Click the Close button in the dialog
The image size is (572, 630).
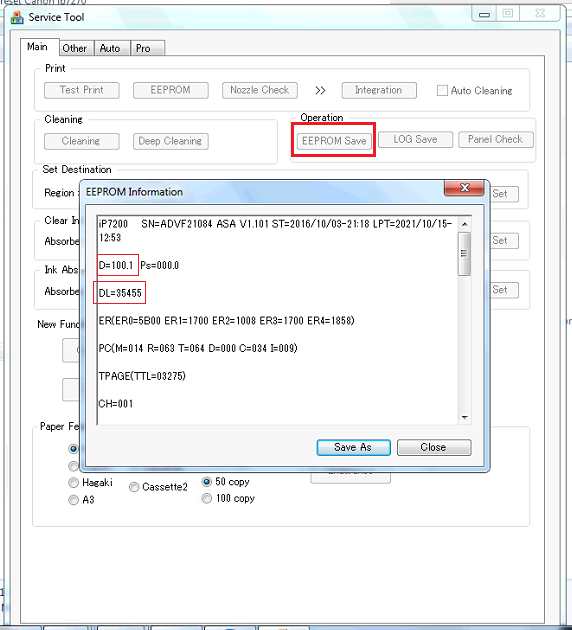(434, 447)
